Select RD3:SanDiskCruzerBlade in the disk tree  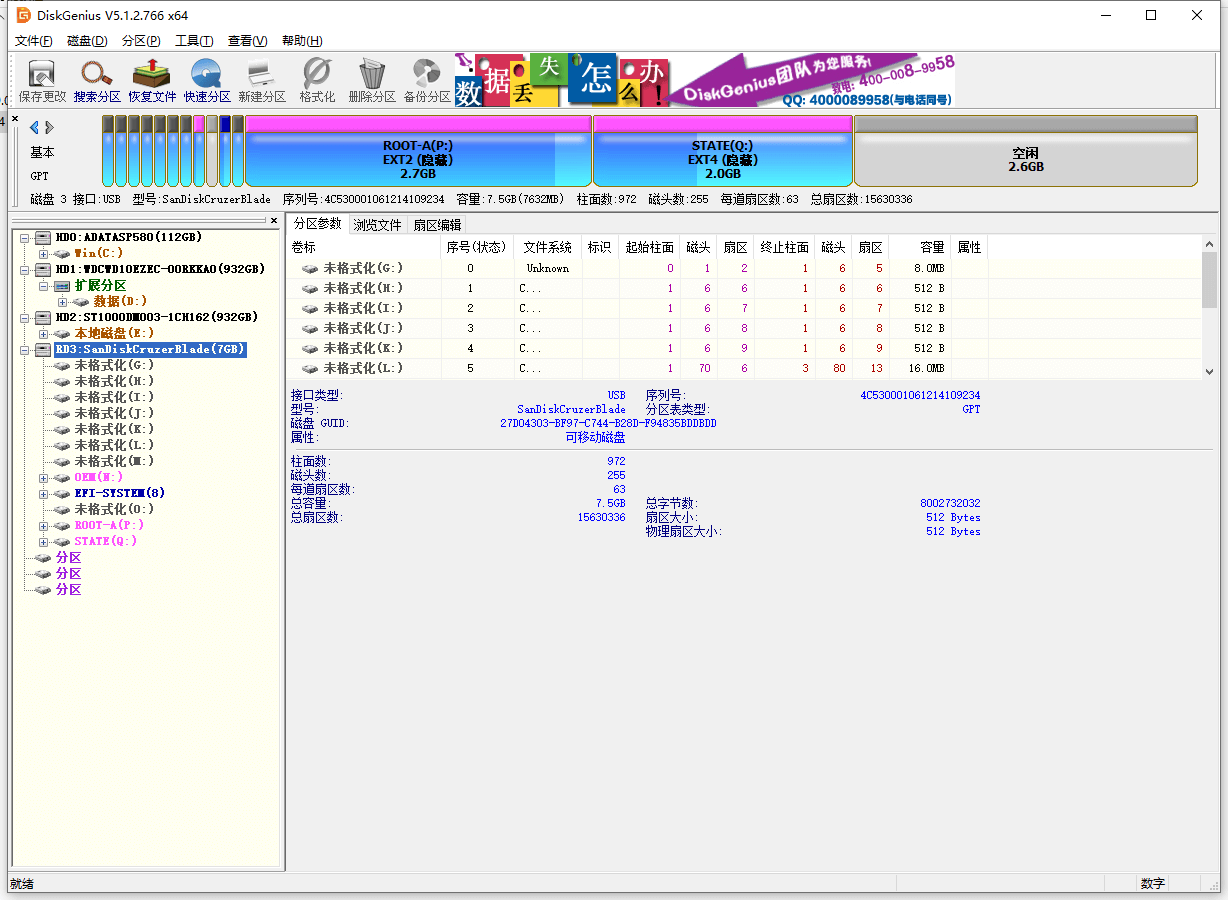click(149, 350)
